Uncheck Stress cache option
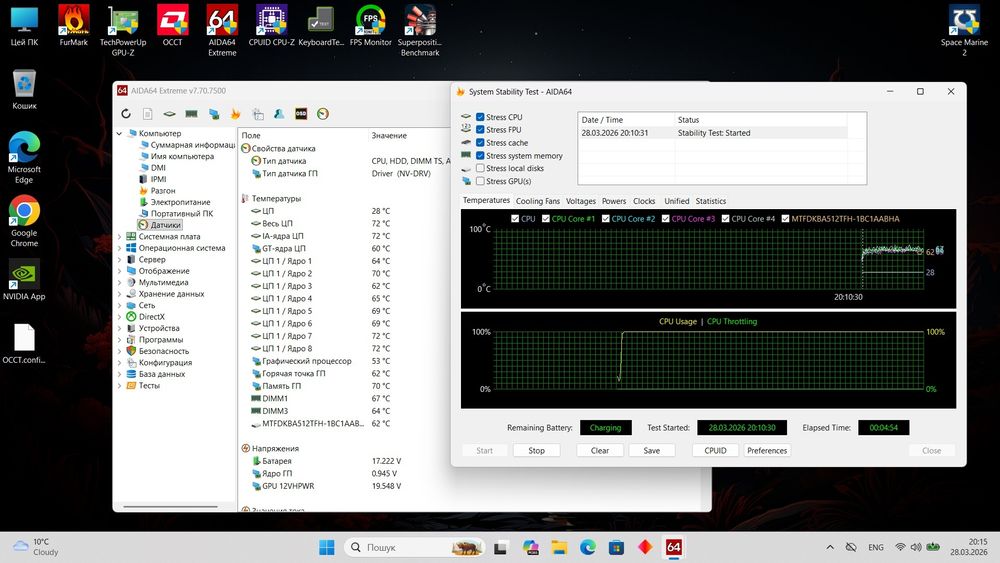This screenshot has height=563, width=1000. [x=480, y=142]
